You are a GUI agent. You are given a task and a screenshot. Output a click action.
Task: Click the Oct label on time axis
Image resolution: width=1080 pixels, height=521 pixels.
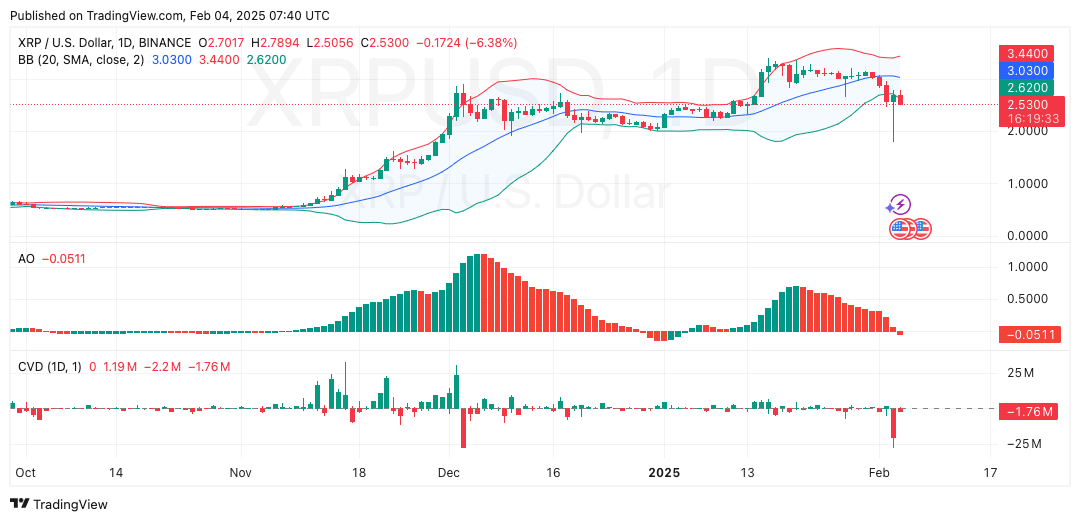[26, 472]
